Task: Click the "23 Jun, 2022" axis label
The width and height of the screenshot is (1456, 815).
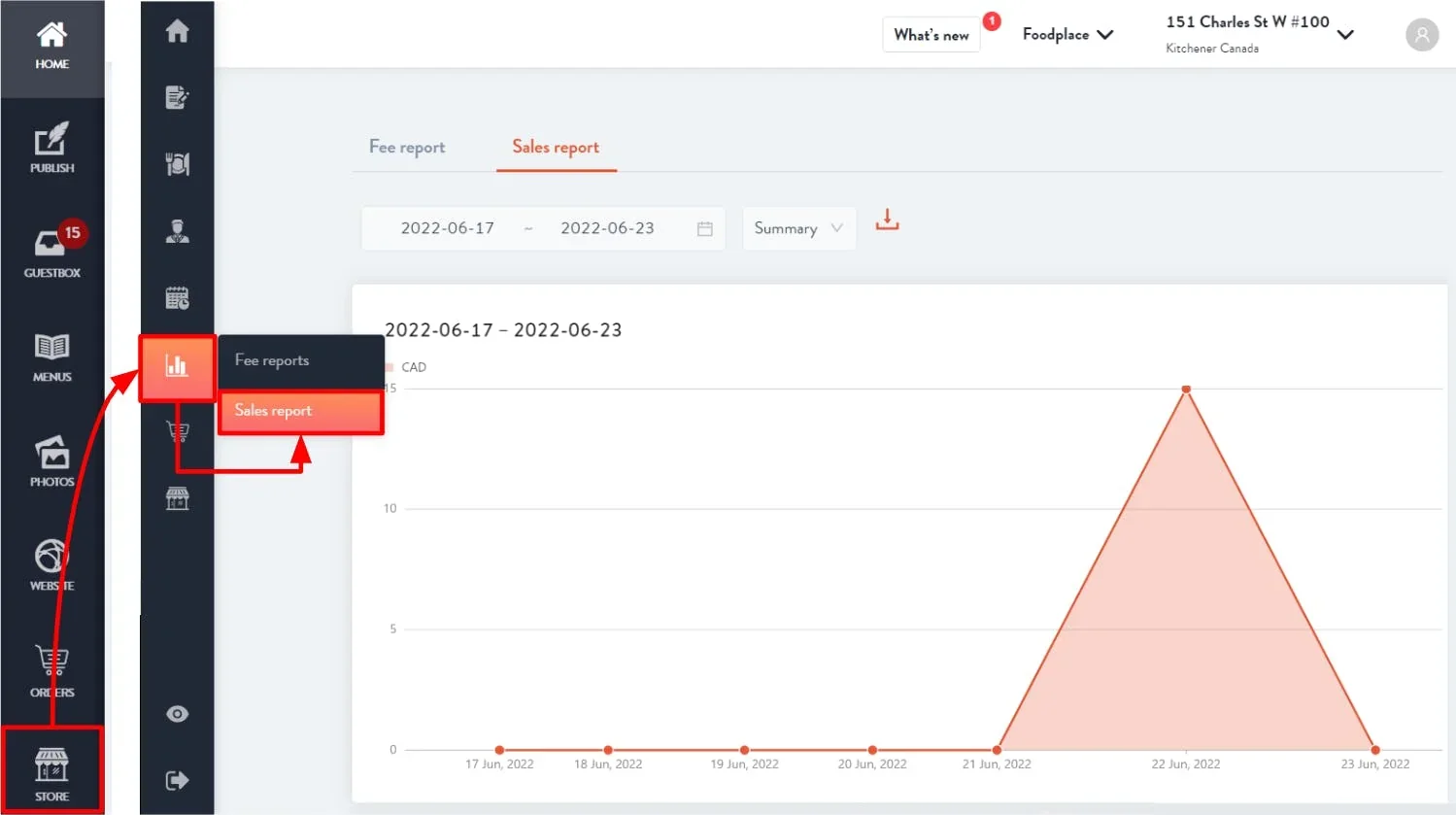Action: tap(1375, 764)
